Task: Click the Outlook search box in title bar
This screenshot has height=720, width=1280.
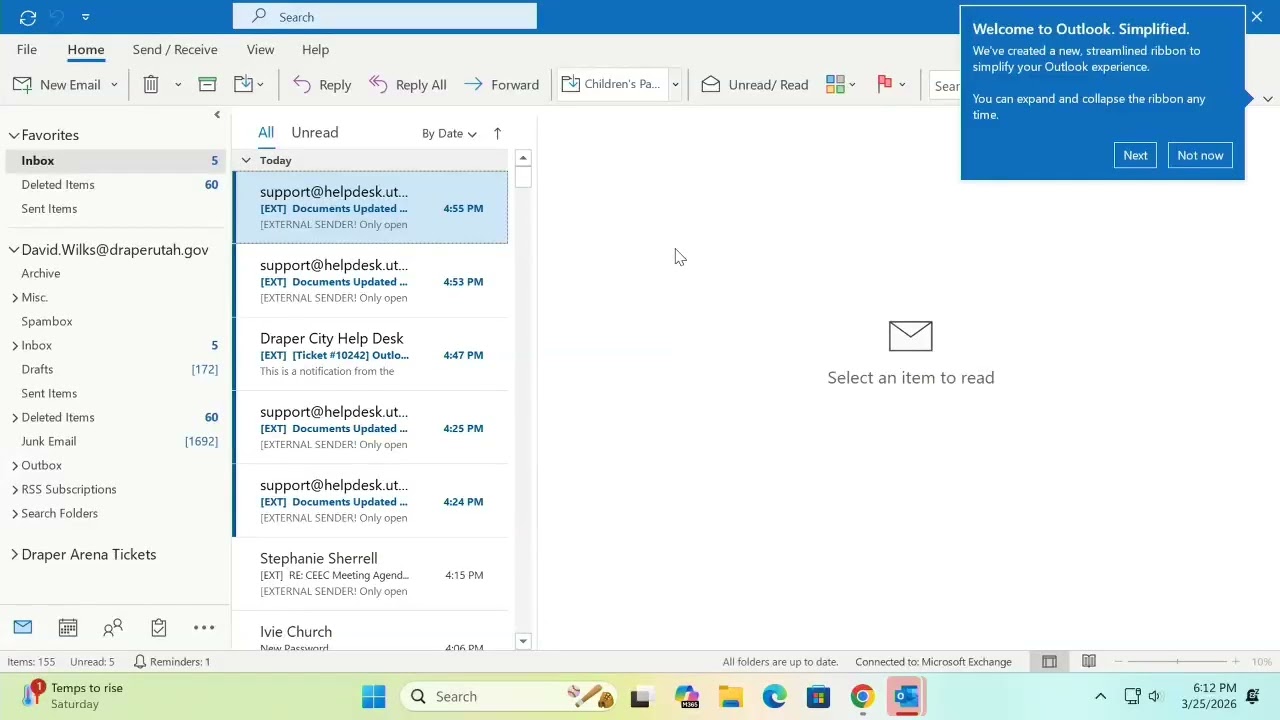Action: pyautogui.click(x=385, y=16)
